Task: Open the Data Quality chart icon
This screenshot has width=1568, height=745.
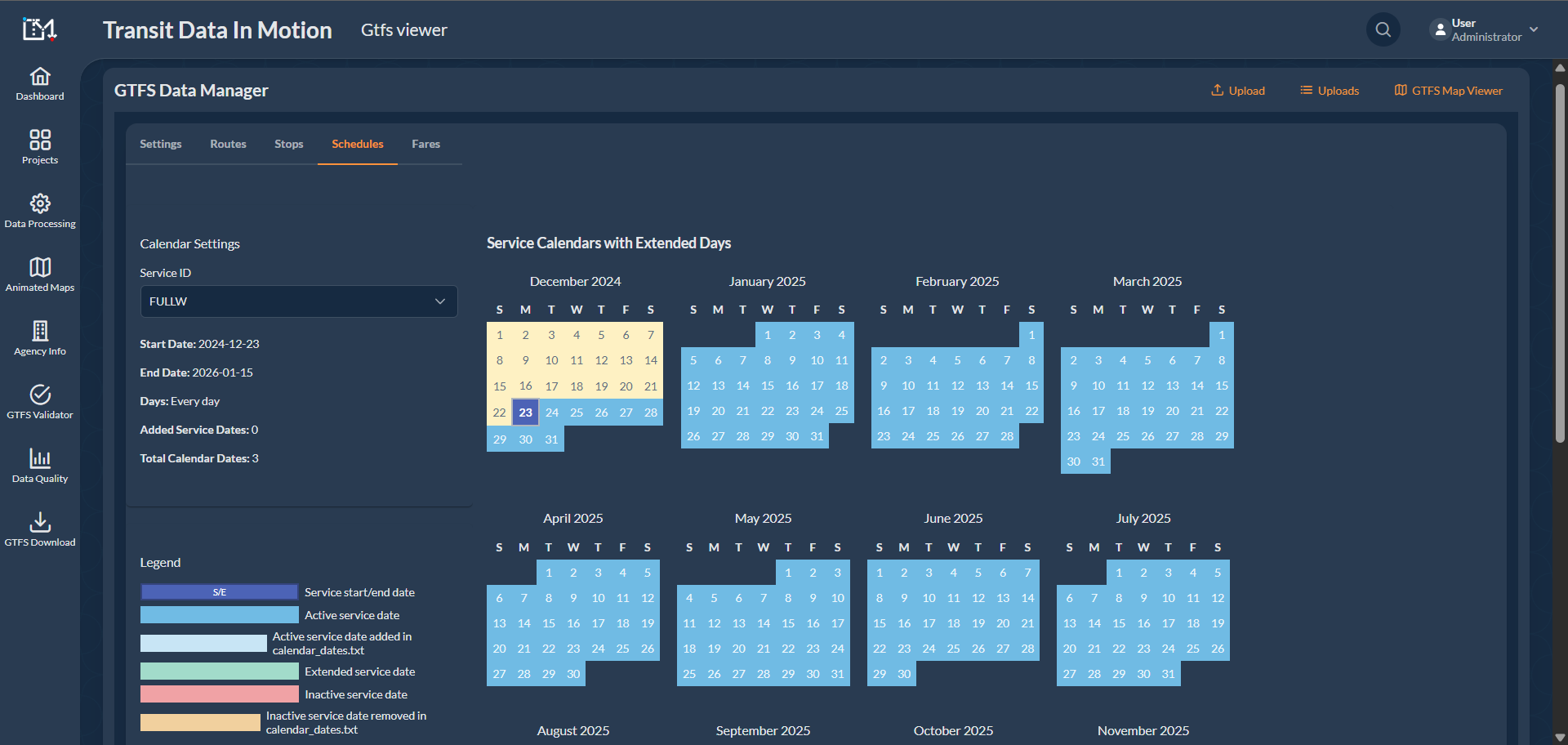Action: pos(40,459)
